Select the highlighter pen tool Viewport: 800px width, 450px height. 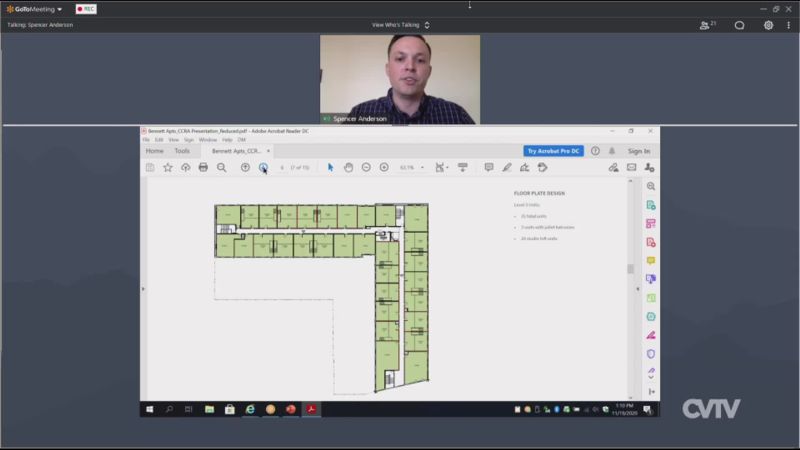[x=507, y=167]
